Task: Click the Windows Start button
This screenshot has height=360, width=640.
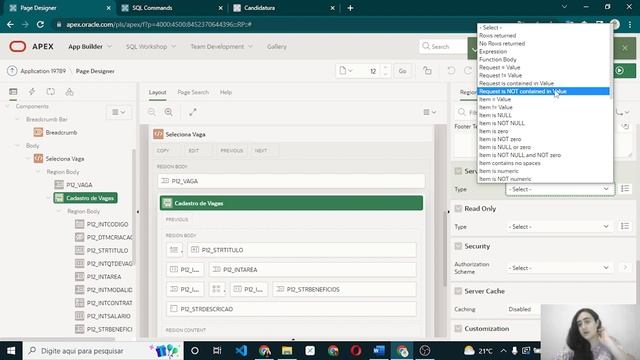Action: (11, 351)
